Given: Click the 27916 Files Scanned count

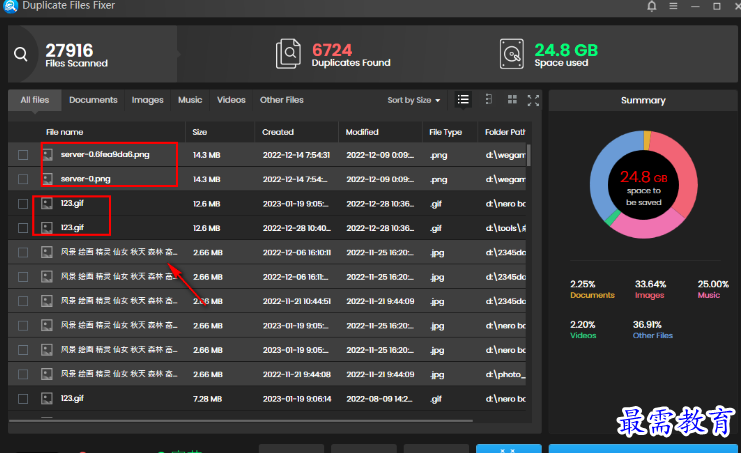Looking at the screenshot, I should (69, 50).
